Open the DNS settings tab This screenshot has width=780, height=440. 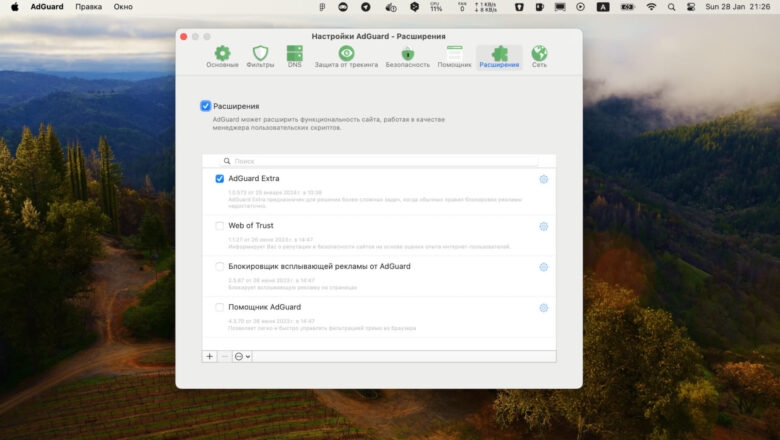point(294,57)
